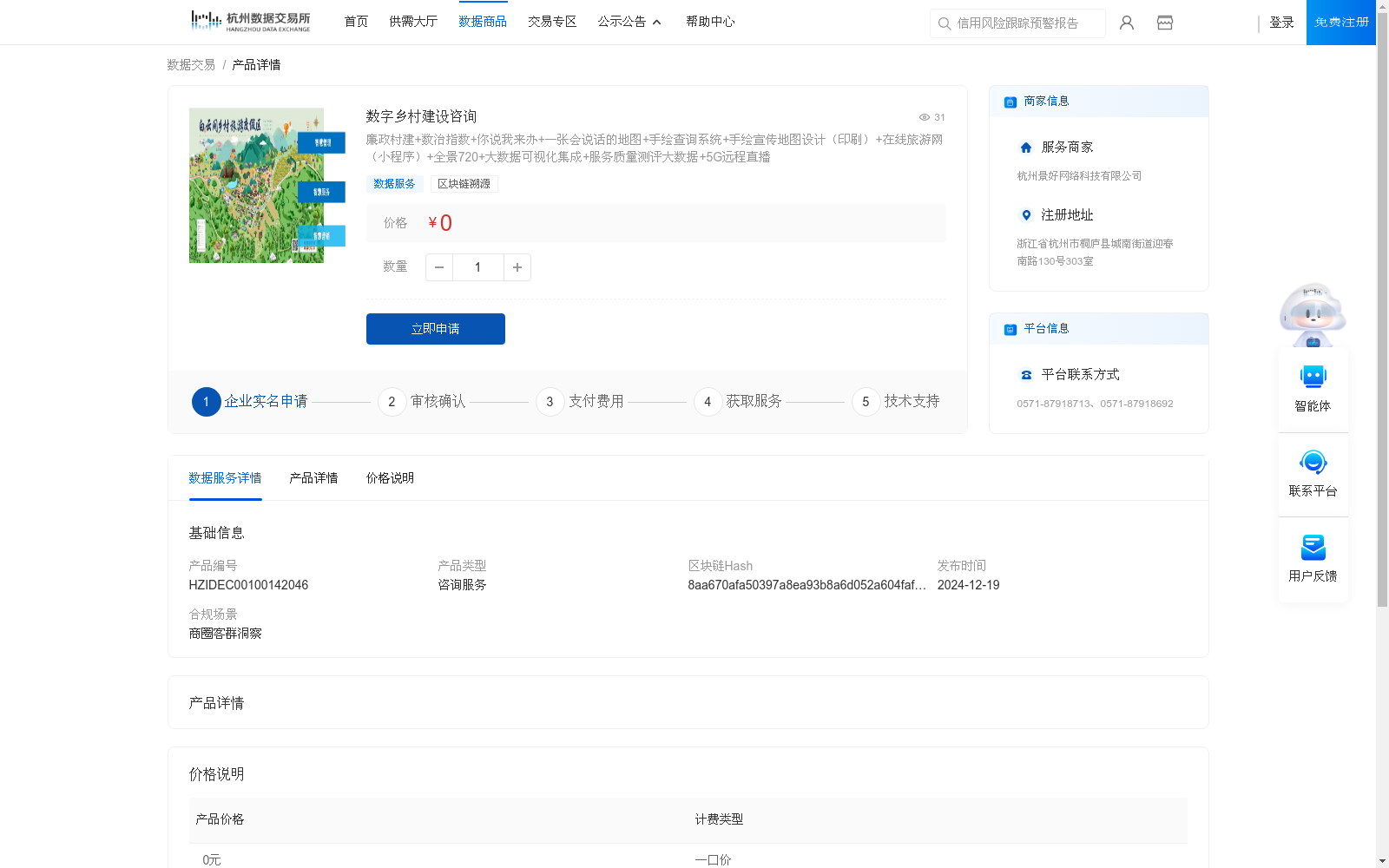This screenshot has height=868, width=1389.
Task: Click the page vertical scrollbar
Action: [1382, 308]
